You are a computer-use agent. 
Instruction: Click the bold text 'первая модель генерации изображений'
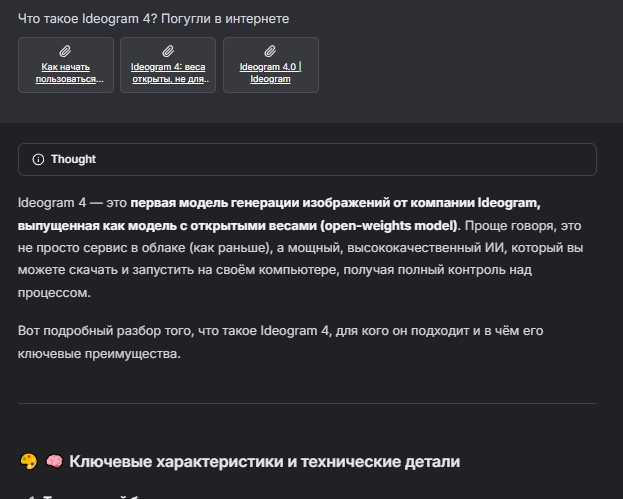click(x=260, y=203)
